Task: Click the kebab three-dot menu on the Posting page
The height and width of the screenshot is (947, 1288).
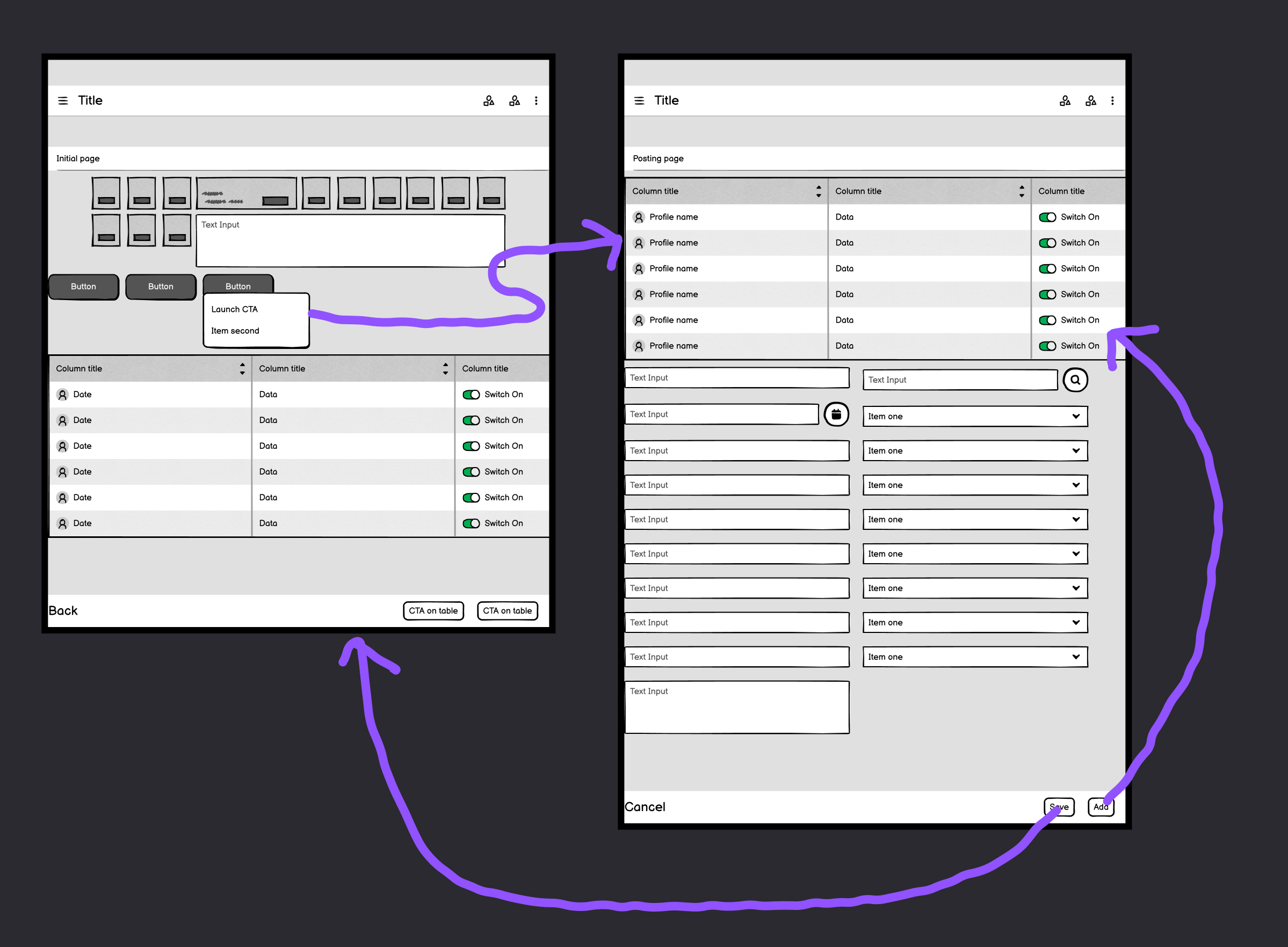Action: (1112, 100)
